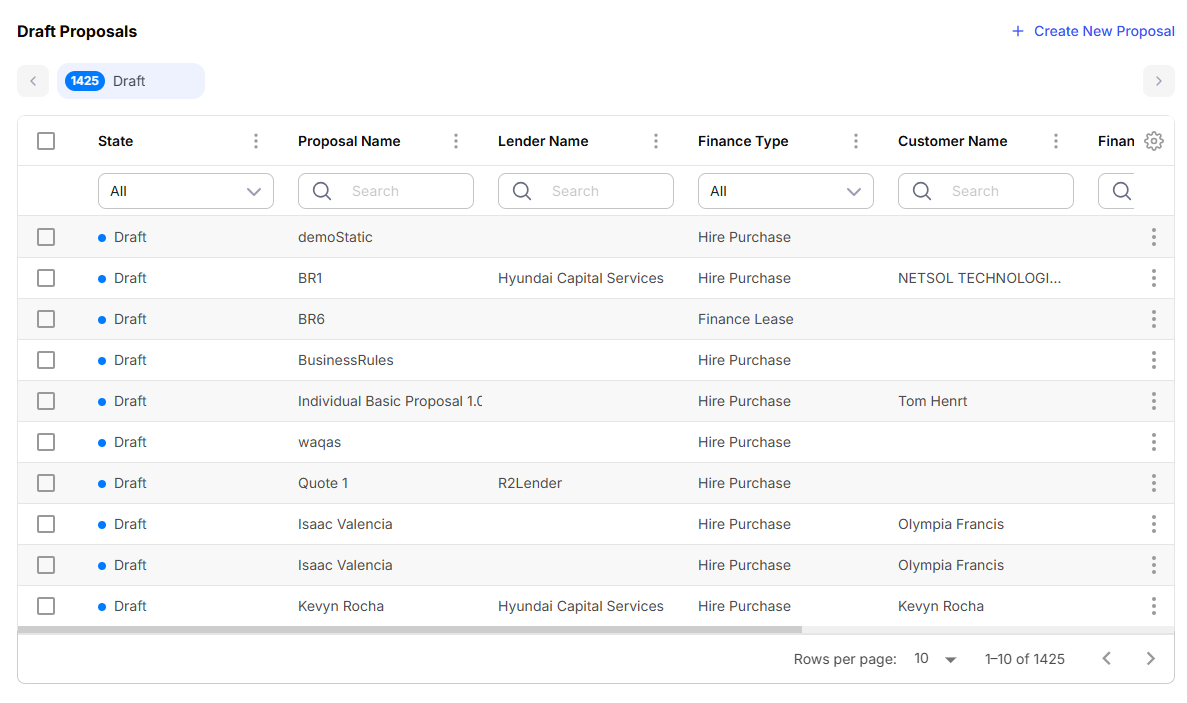
Task: Sort by Lender Name column header
Action: click(x=543, y=141)
